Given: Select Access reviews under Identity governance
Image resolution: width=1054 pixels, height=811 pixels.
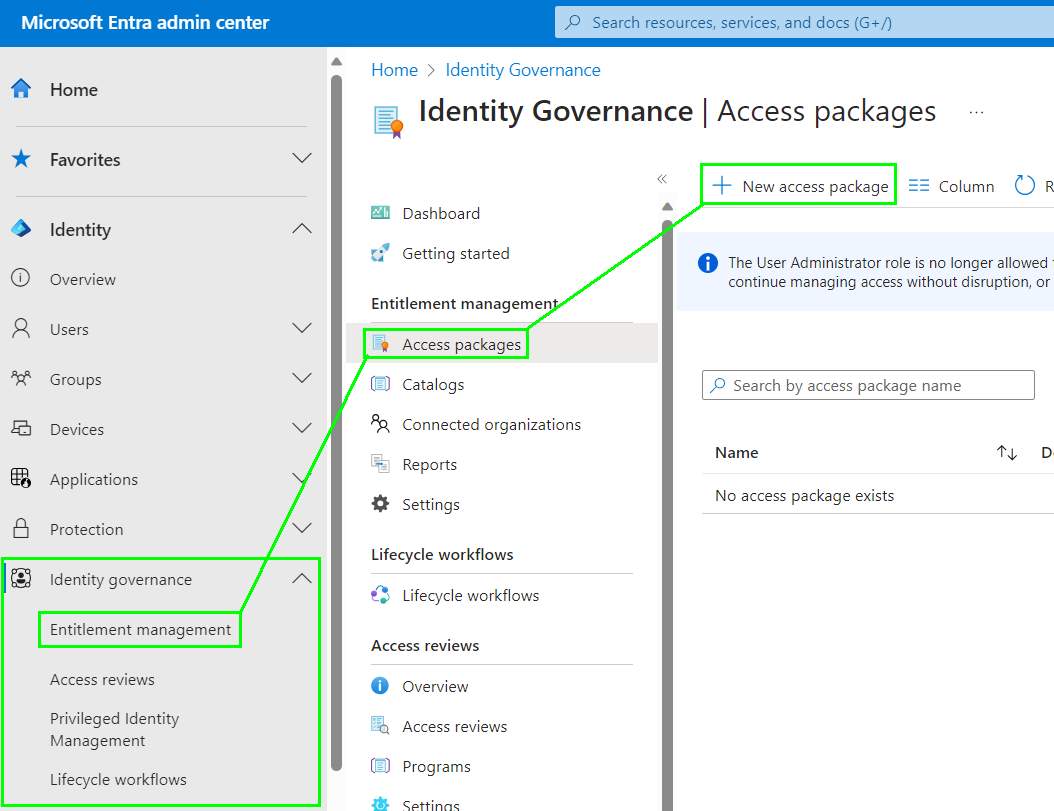Looking at the screenshot, I should tap(102, 679).
